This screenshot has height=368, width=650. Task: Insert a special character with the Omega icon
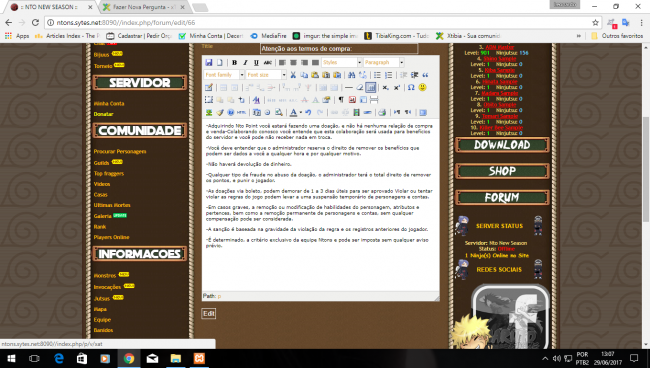tap(411, 87)
